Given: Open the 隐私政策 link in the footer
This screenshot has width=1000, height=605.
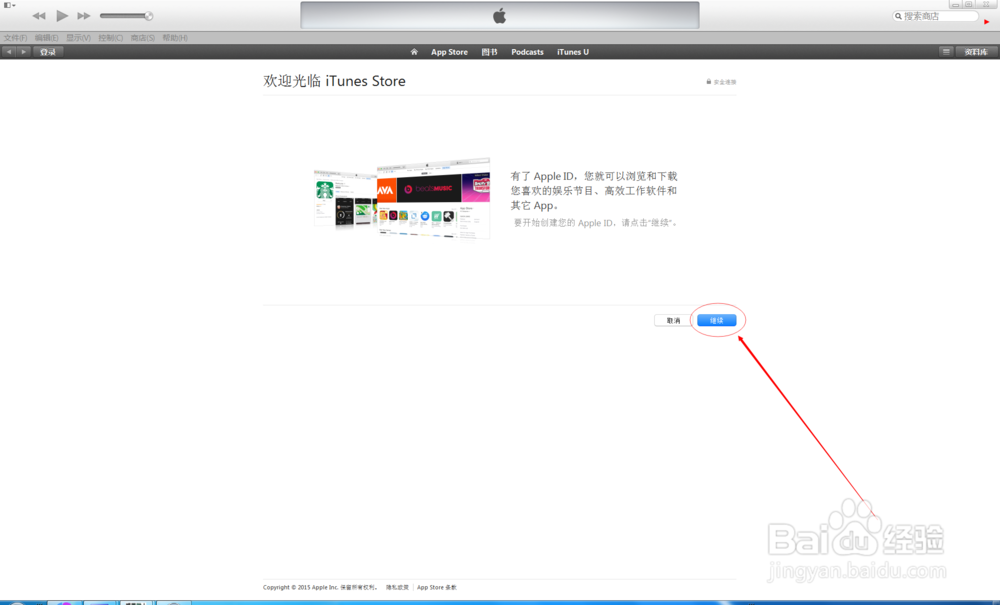Looking at the screenshot, I should pos(395,587).
